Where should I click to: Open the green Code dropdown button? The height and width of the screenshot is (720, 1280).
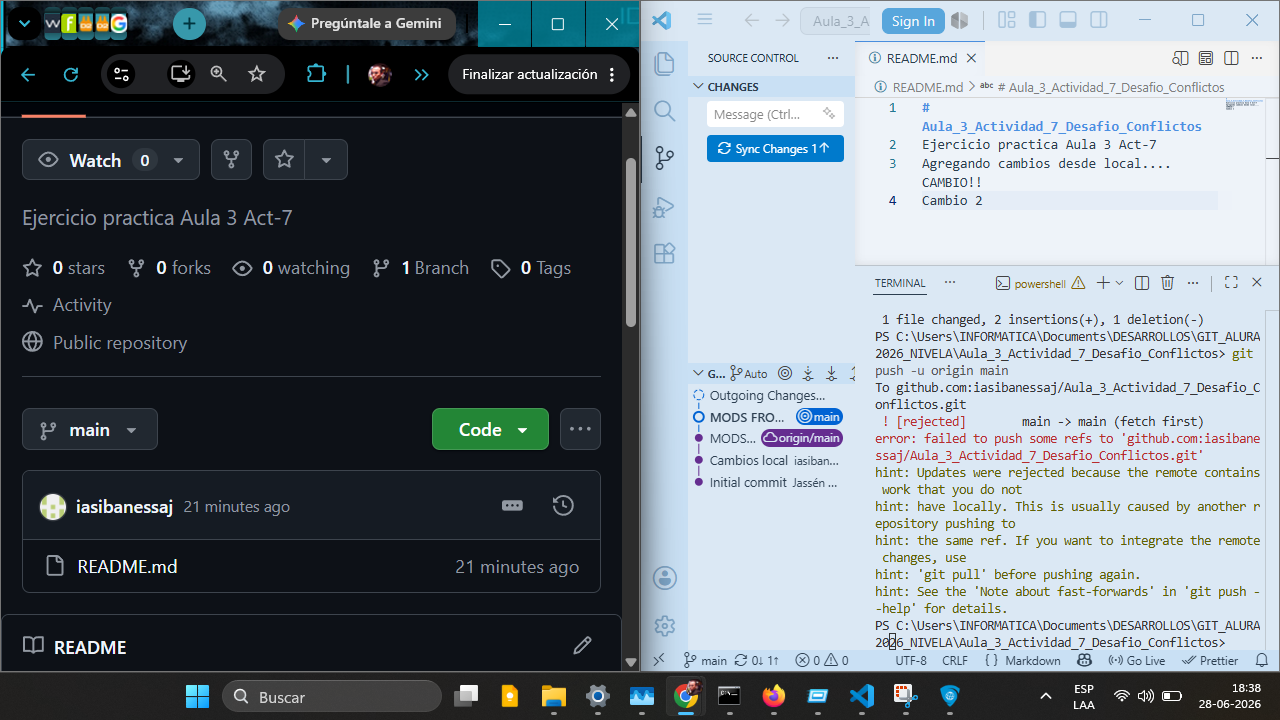pyautogui.click(x=490, y=429)
